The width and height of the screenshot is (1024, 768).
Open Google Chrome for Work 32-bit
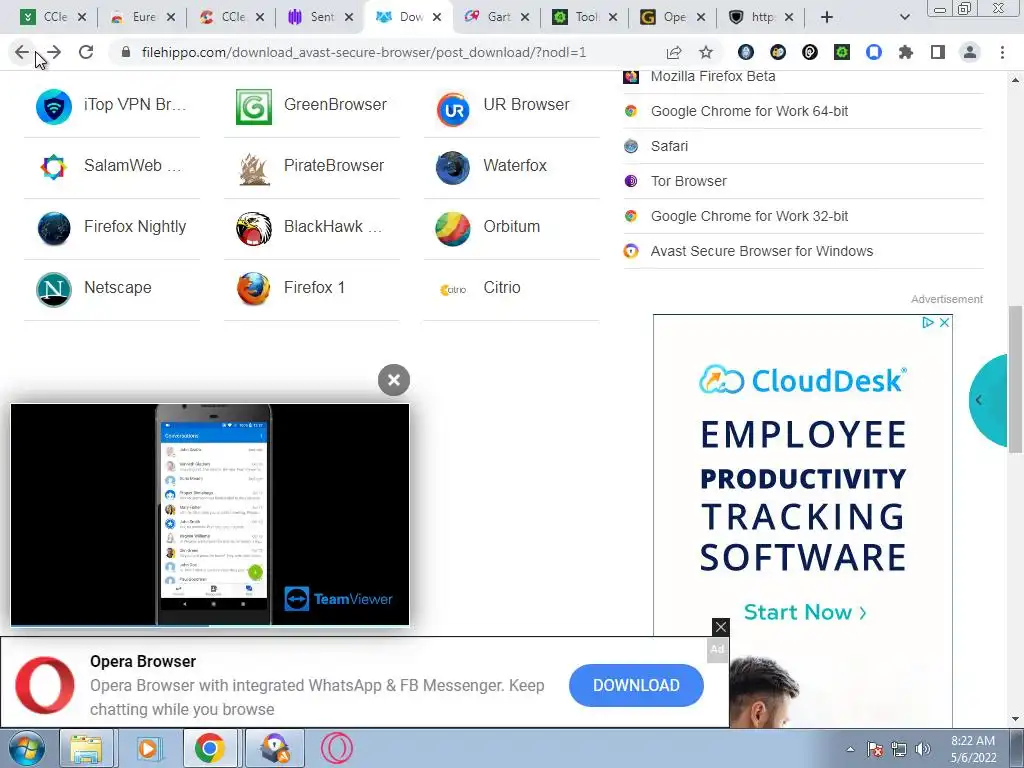(x=749, y=216)
